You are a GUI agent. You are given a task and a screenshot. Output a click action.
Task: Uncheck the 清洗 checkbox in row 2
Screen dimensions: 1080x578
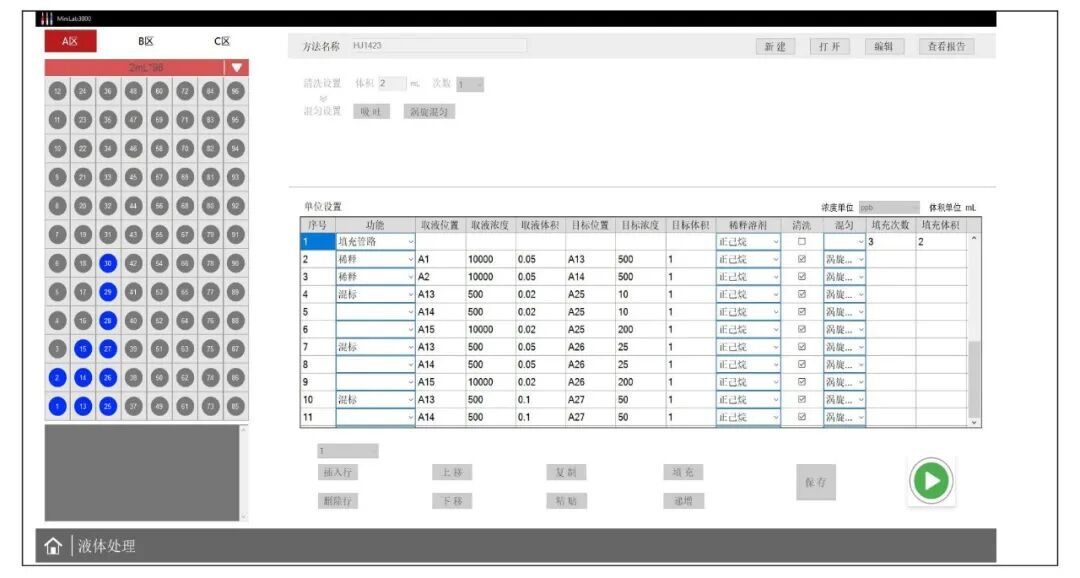pyautogui.click(x=801, y=259)
